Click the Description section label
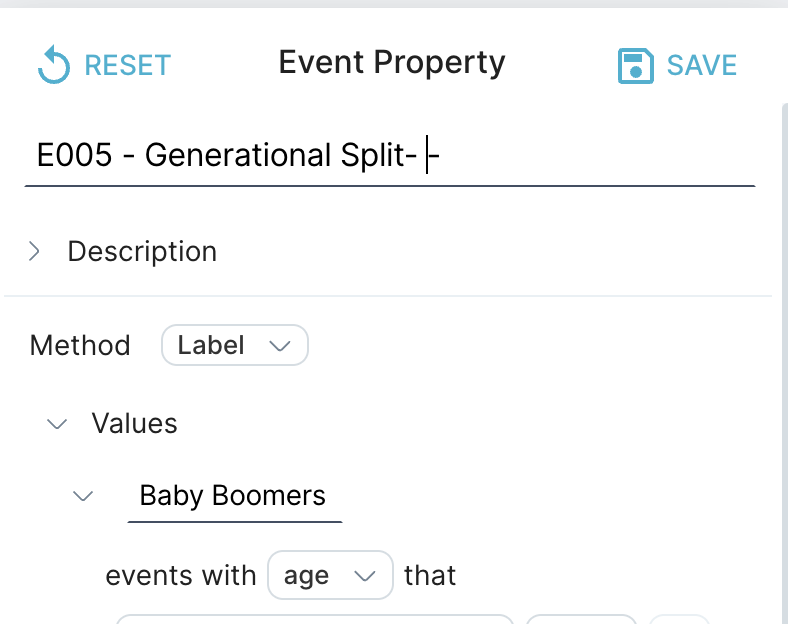Image resolution: width=788 pixels, height=624 pixels. click(x=142, y=251)
